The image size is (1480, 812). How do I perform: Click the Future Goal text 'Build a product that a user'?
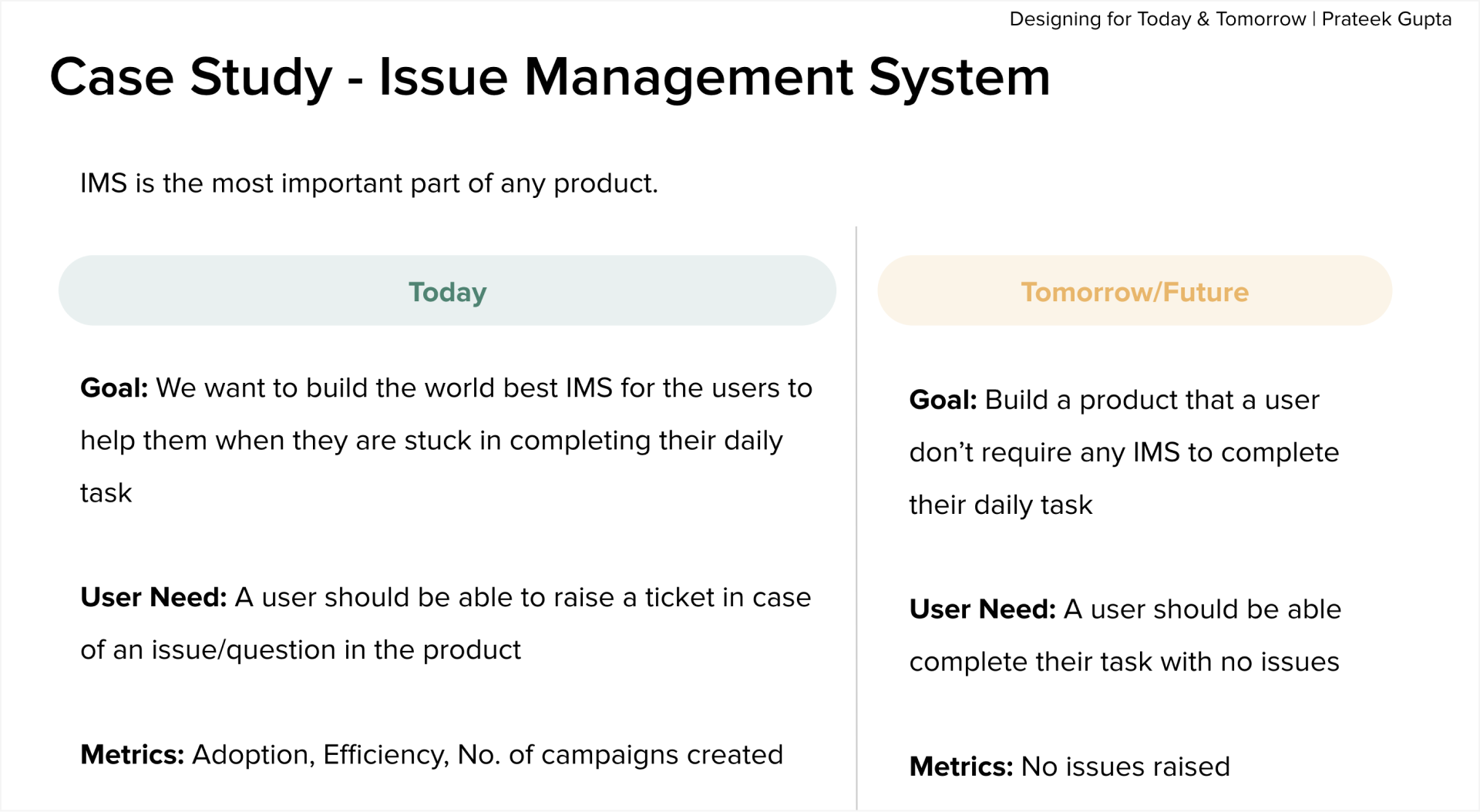pyautogui.click(x=1124, y=452)
